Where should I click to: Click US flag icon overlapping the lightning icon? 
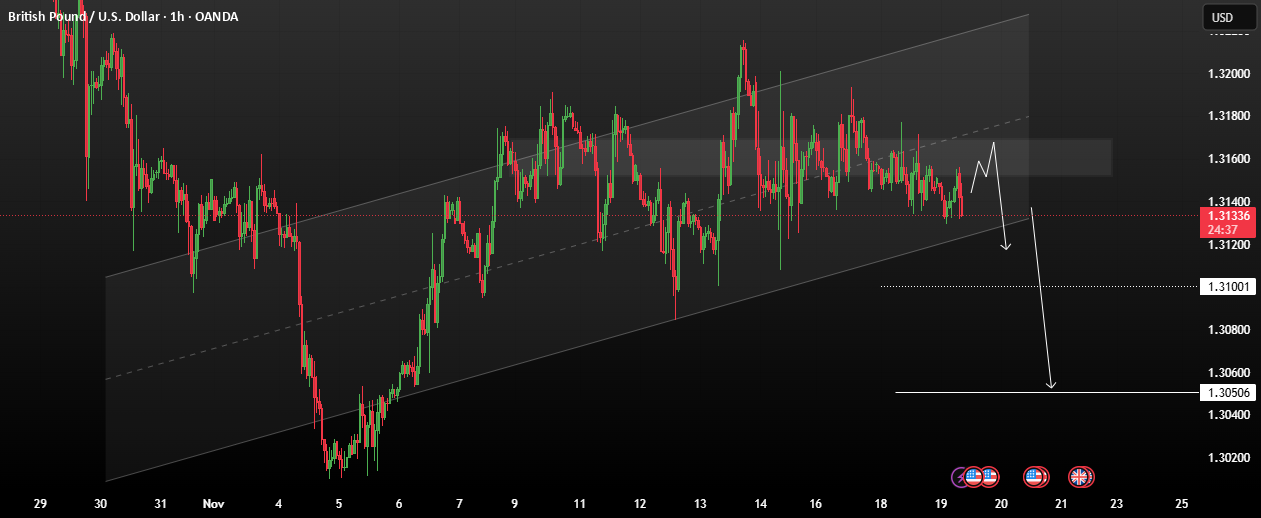974,477
